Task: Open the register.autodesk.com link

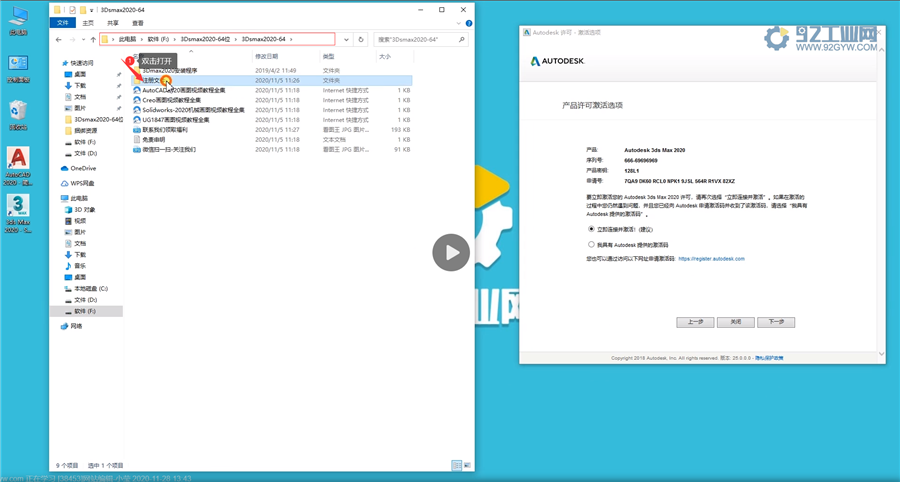Action: pos(711,259)
